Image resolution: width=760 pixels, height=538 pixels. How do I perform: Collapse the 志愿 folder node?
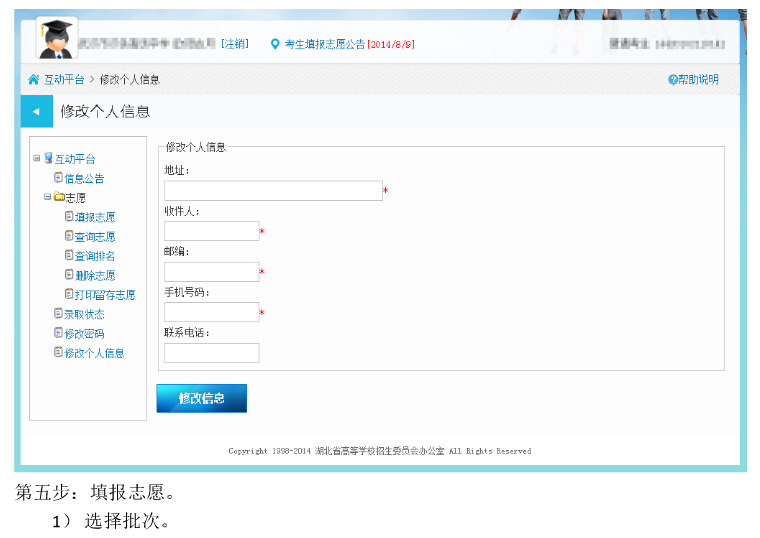pyautogui.click(x=47, y=197)
